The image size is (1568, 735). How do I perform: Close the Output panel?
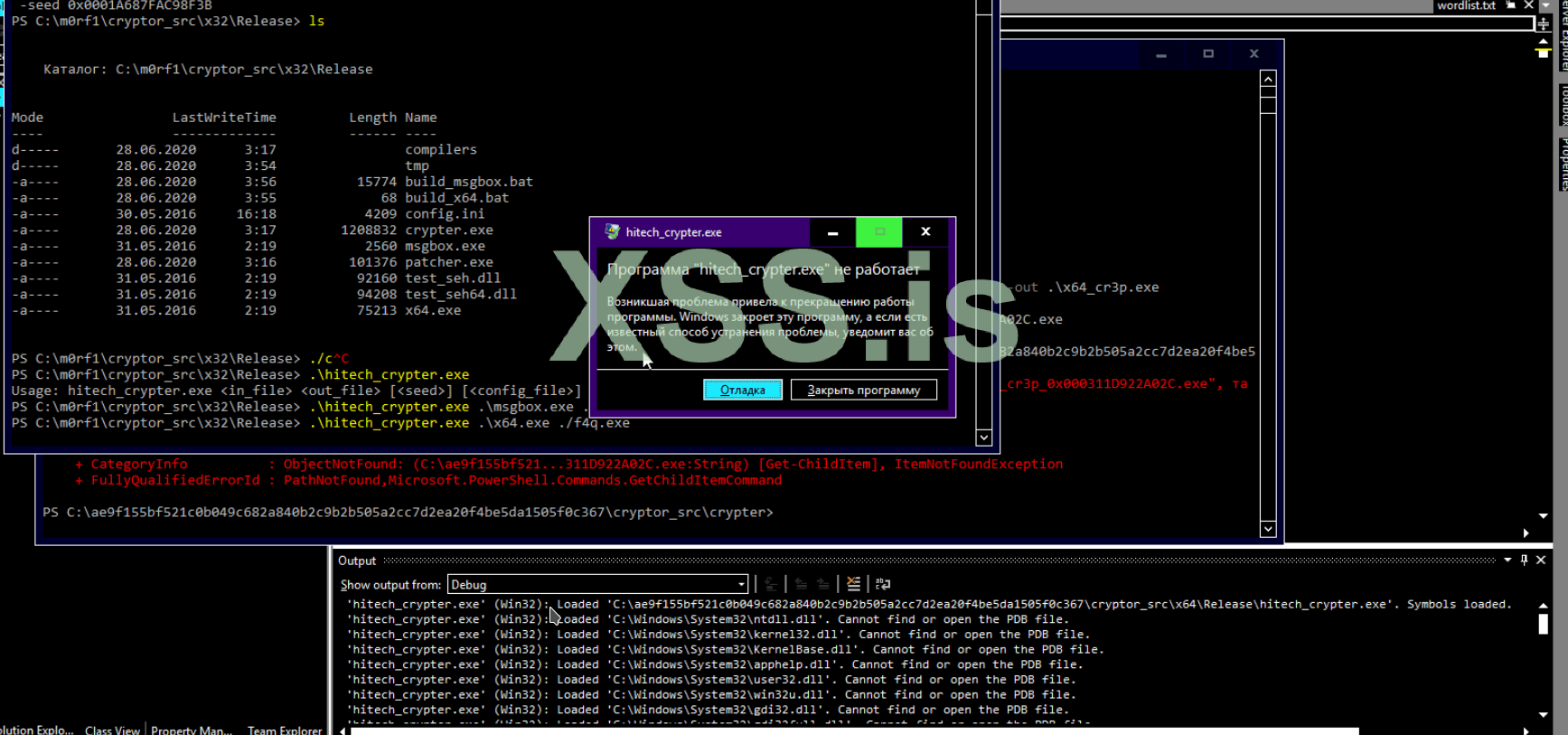coord(1541,560)
